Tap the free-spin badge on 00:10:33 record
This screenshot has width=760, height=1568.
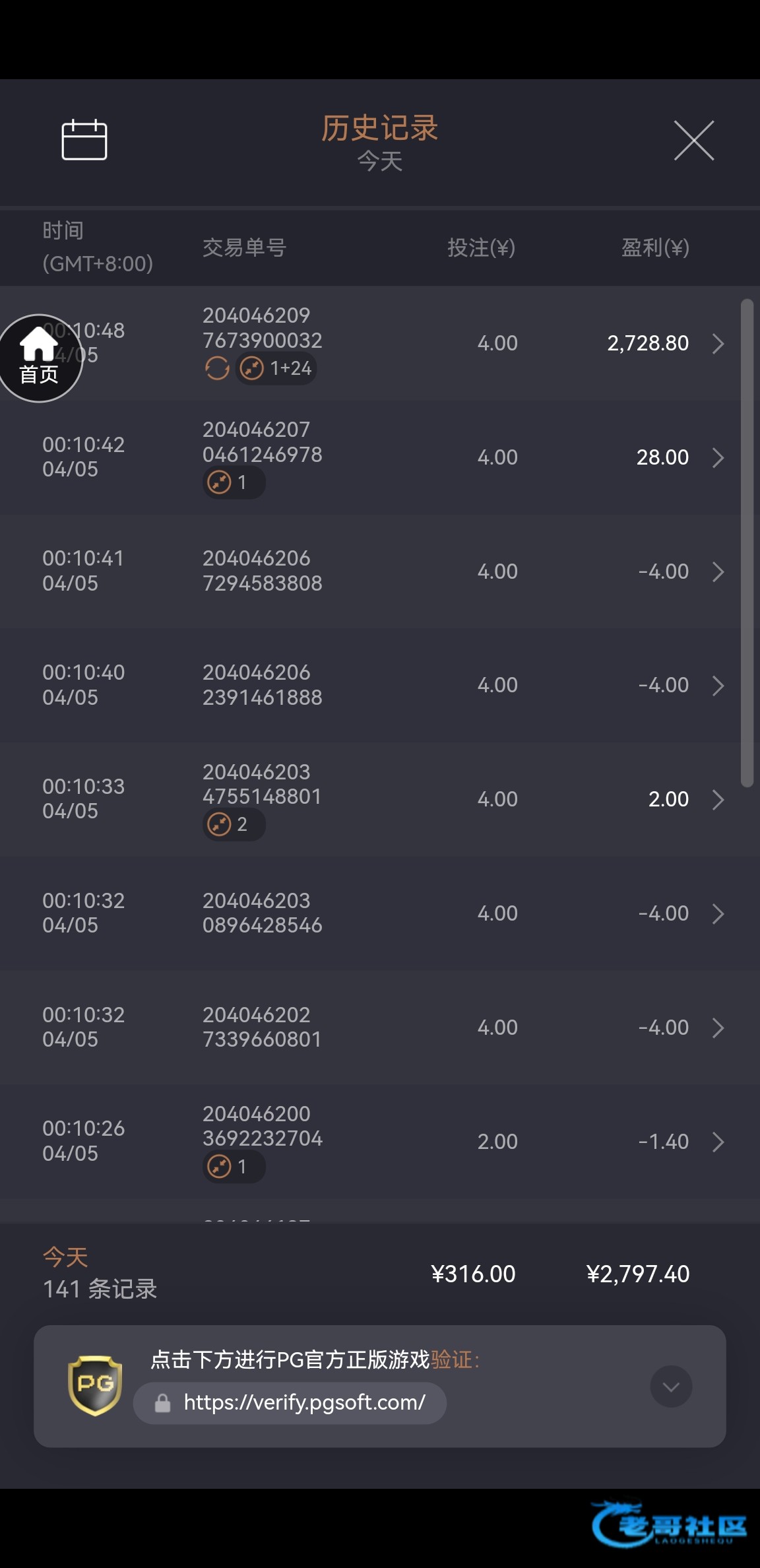[x=234, y=824]
